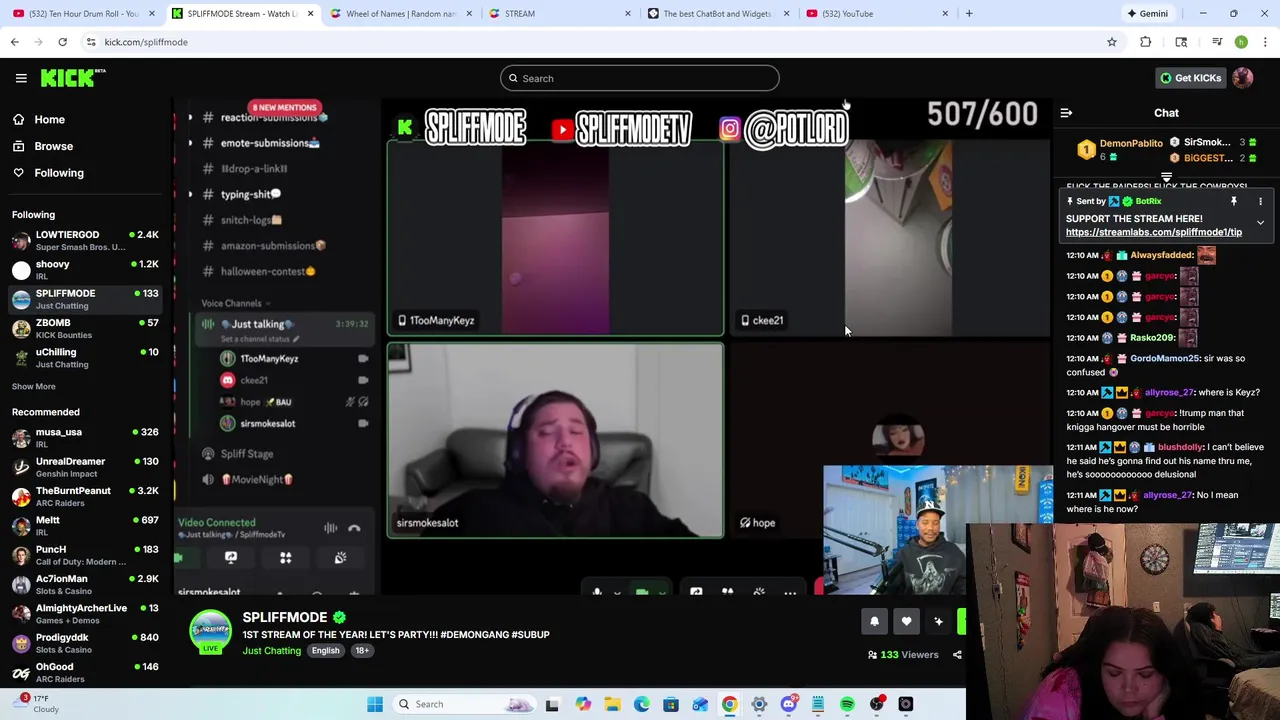This screenshot has height=720, width=1280.
Task: Click the 133 Viewers count
Action: tap(903, 655)
